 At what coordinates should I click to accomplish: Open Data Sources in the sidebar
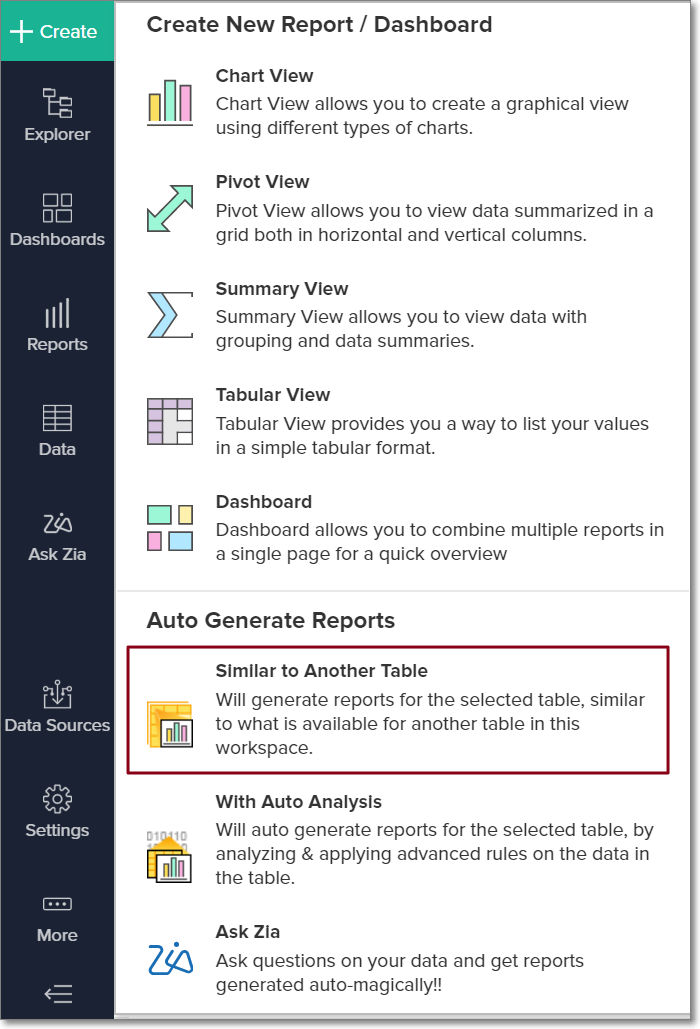pyautogui.click(x=58, y=706)
